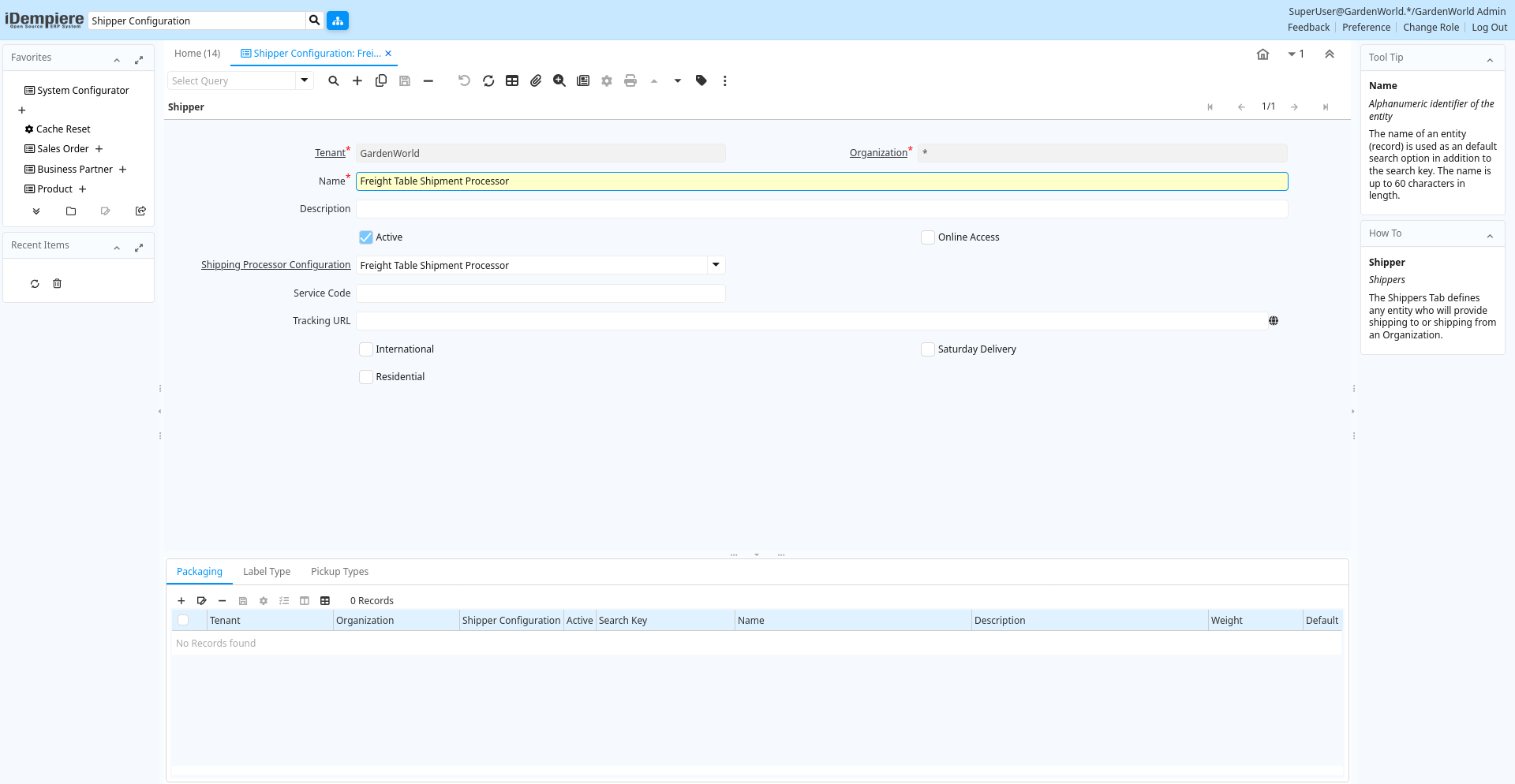The height and width of the screenshot is (784, 1515).
Task: Click the Log Out link
Action: [1489, 28]
